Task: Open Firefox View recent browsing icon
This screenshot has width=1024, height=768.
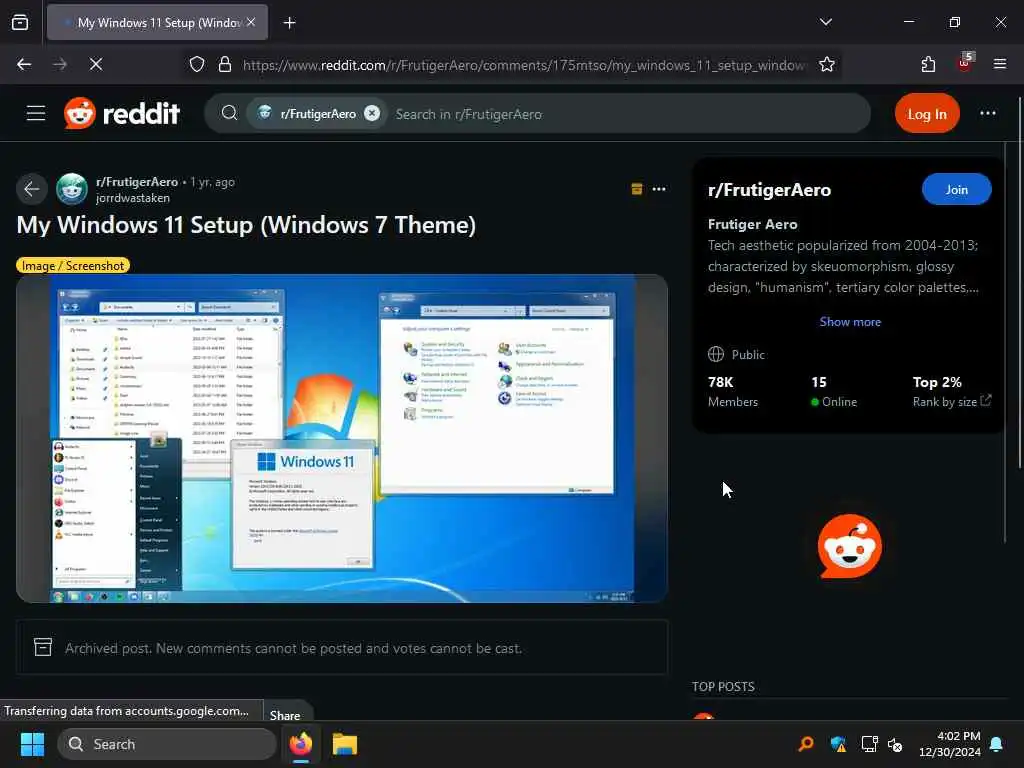Action: click(x=20, y=22)
